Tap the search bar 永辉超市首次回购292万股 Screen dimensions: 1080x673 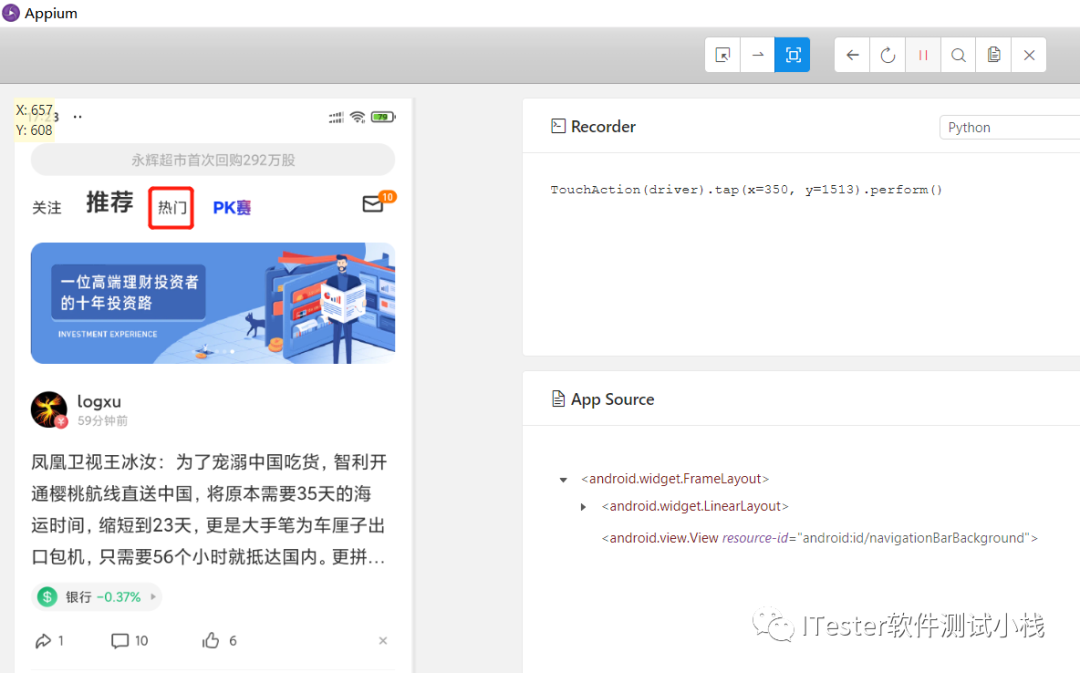213,160
